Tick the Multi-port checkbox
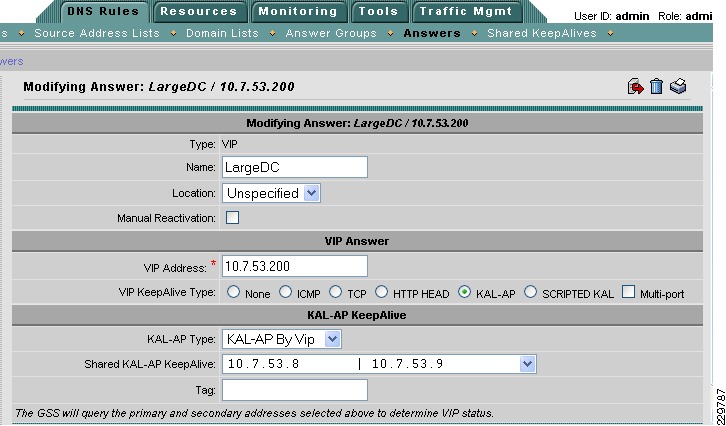726x426 pixels. coord(628,292)
